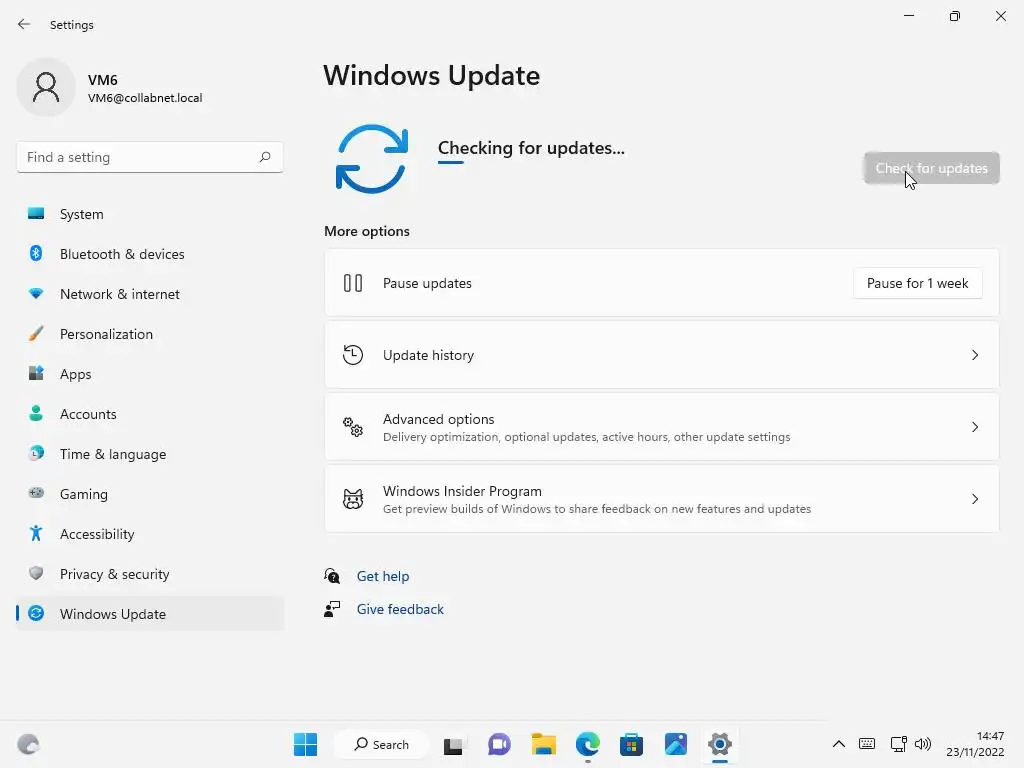
Task: Click the Advanced options description text
Action: click(x=586, y=437)
